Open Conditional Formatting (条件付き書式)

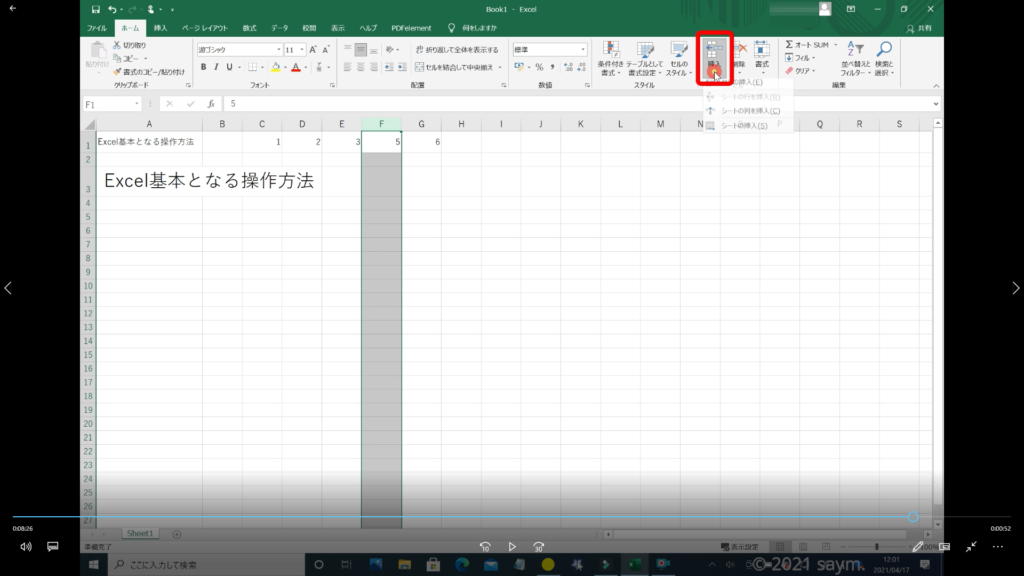click(x=610, y=58)
